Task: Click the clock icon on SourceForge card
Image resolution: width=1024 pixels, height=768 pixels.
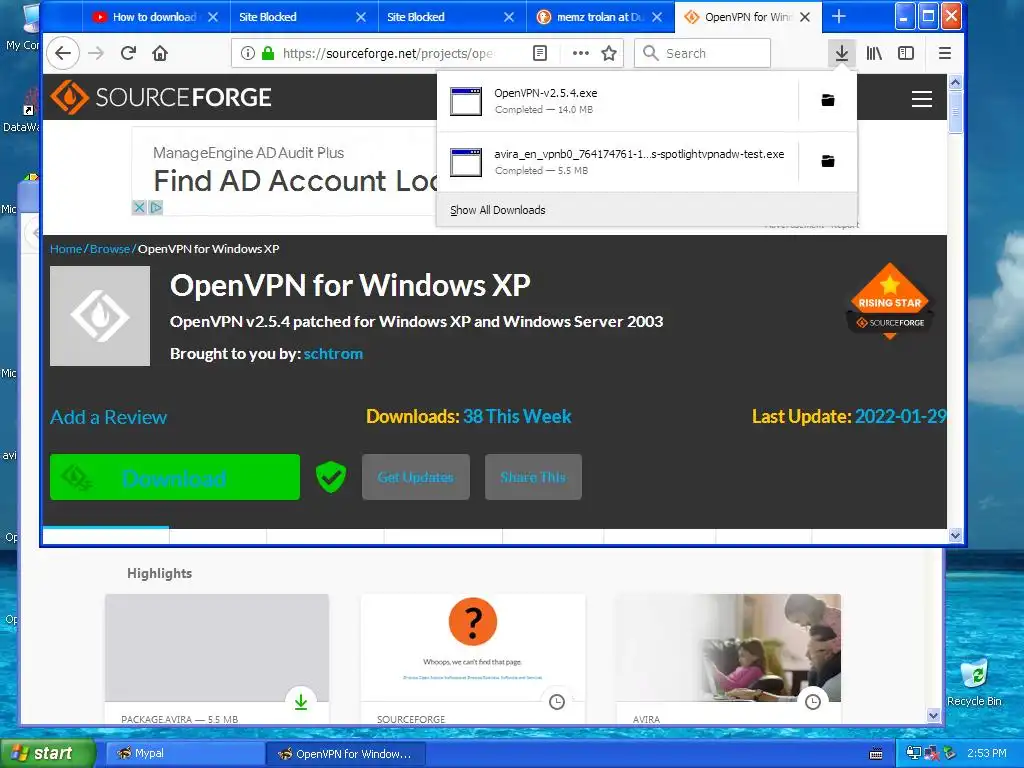Action: point(556,702)
